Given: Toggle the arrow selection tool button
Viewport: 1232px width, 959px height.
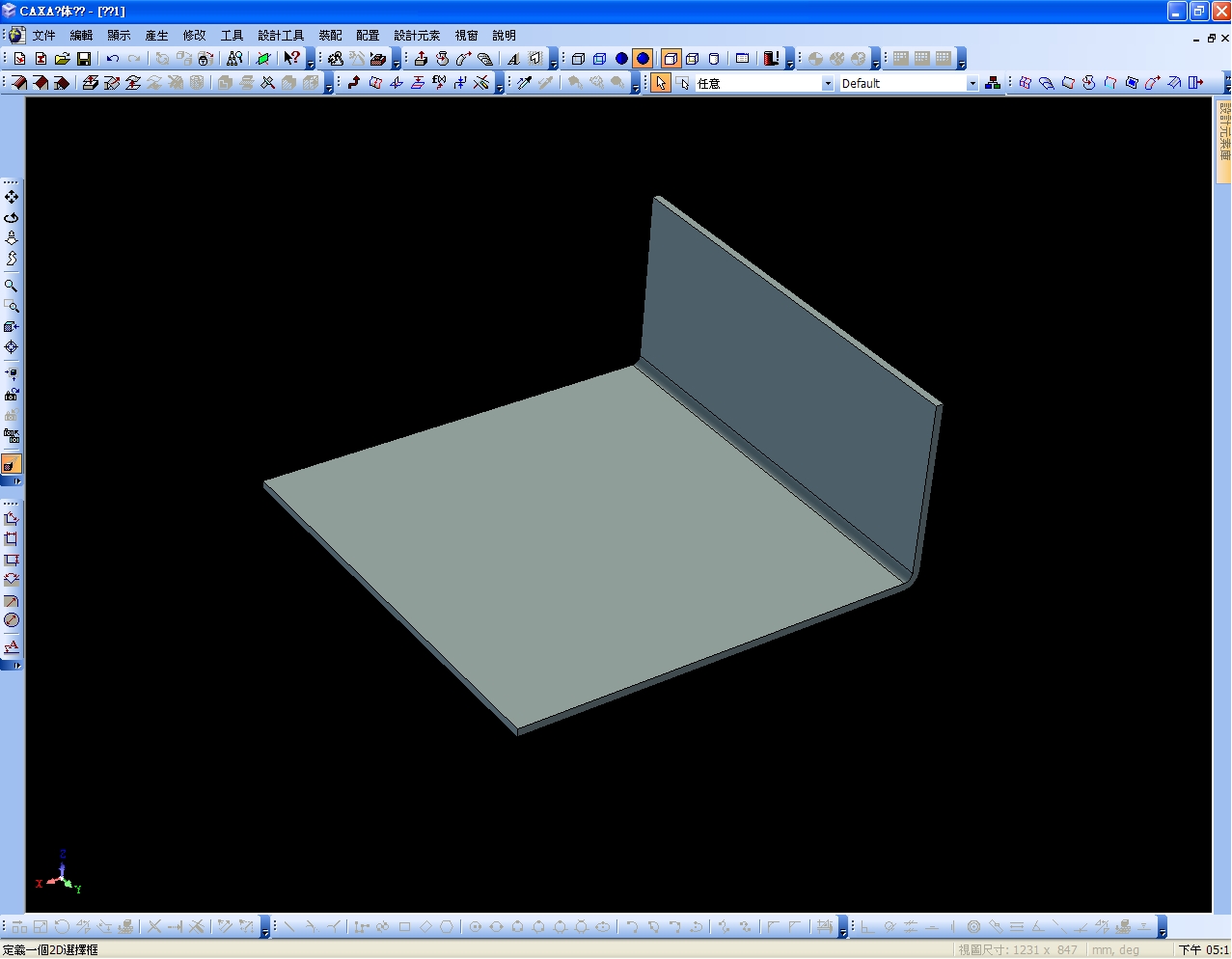Looking at the screenshot, I should click(661, 83).
